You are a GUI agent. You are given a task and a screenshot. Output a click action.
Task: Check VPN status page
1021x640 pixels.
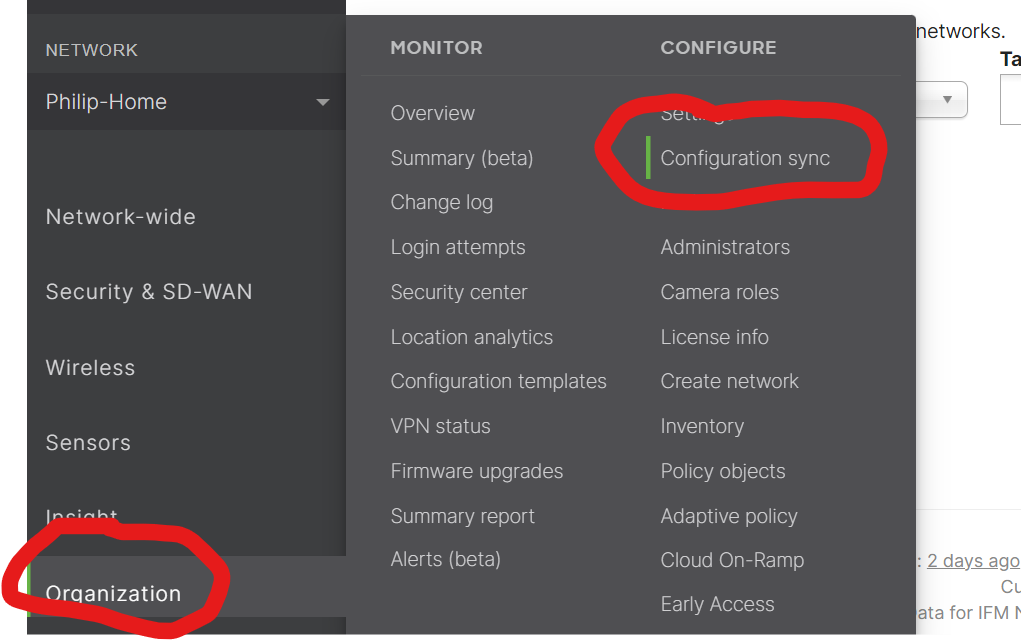click(441, 426)
